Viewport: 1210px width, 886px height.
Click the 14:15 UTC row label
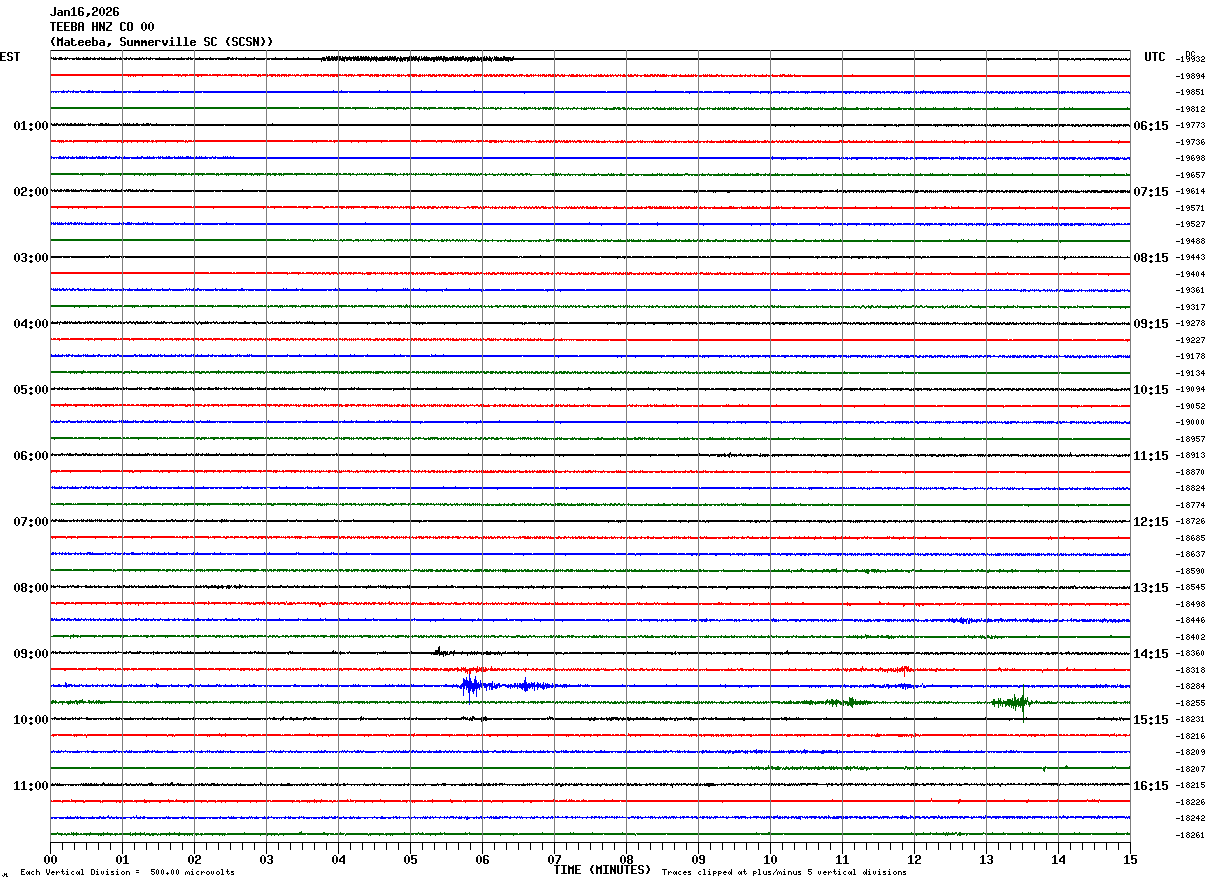[x=1150, y=654]
